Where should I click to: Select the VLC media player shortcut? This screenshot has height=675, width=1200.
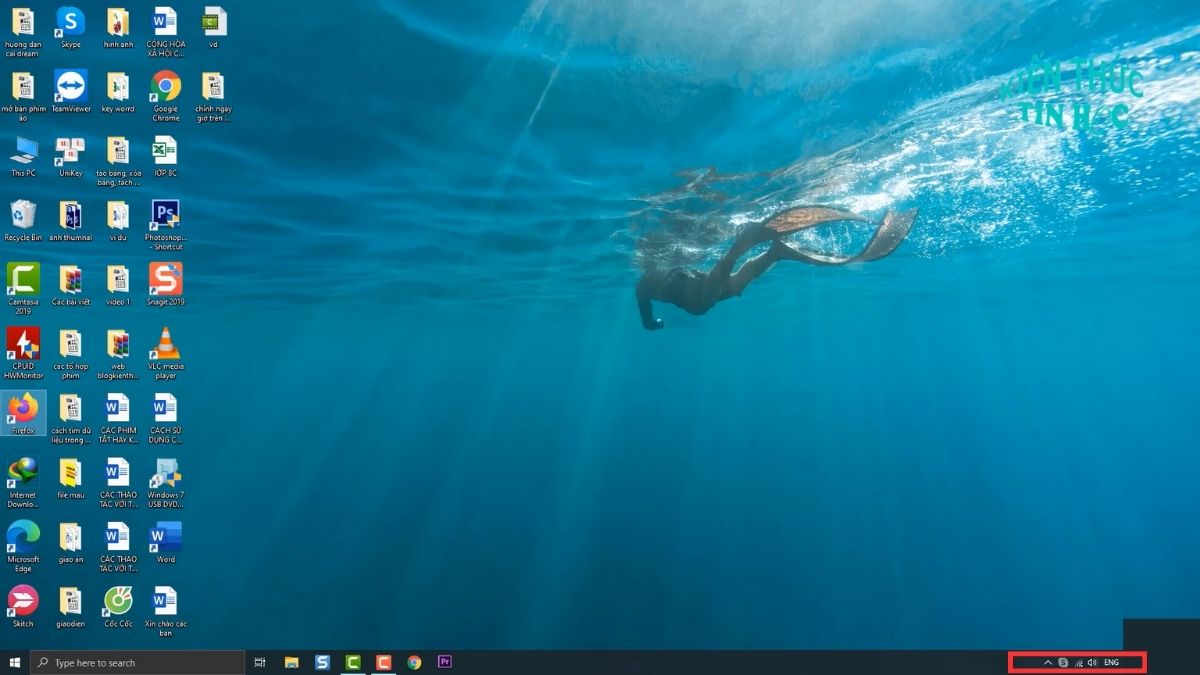click(166, 353)
